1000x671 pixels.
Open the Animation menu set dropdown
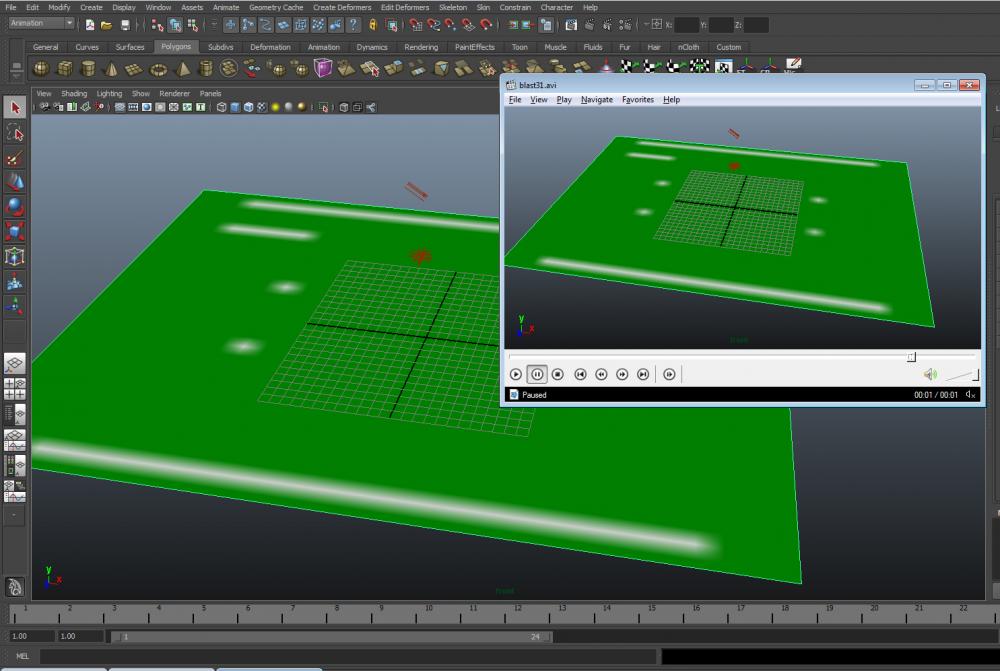[x=41, y=23]
